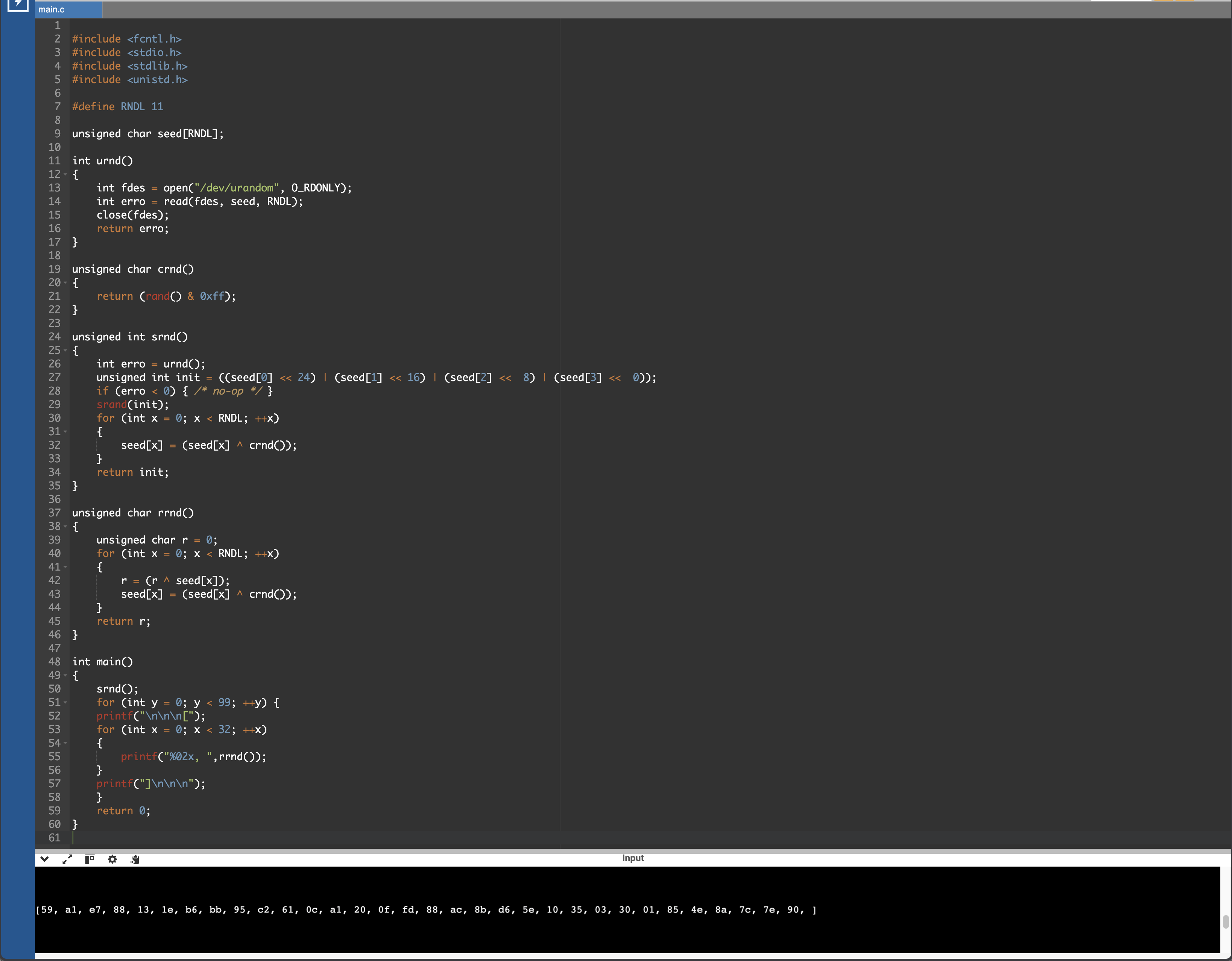Collapse urnd function fold arrow line 12
Screen dimensions: 1232x961
(65, 174)
